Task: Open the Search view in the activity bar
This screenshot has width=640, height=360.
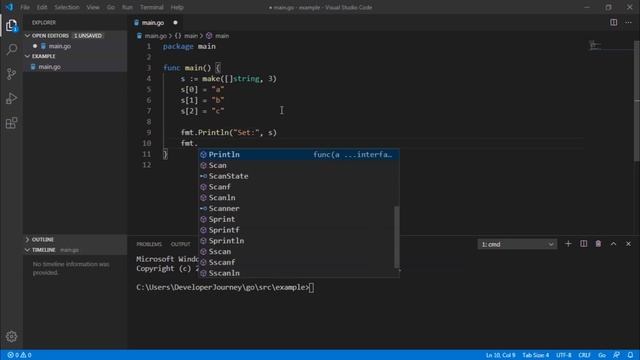Action: coord(11,49)
